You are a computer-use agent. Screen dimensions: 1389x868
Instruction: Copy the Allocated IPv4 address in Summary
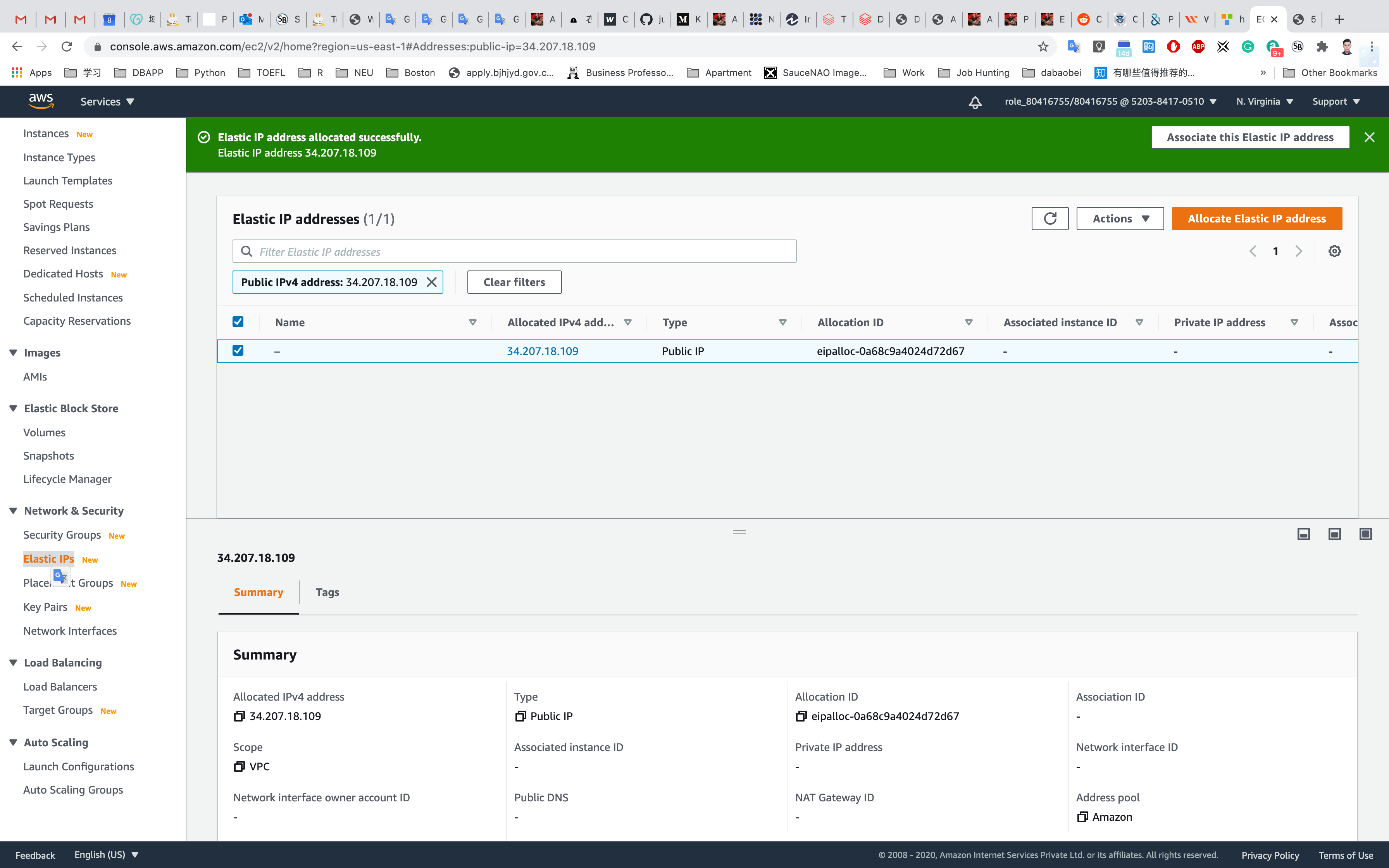click(x=239, y=716)
